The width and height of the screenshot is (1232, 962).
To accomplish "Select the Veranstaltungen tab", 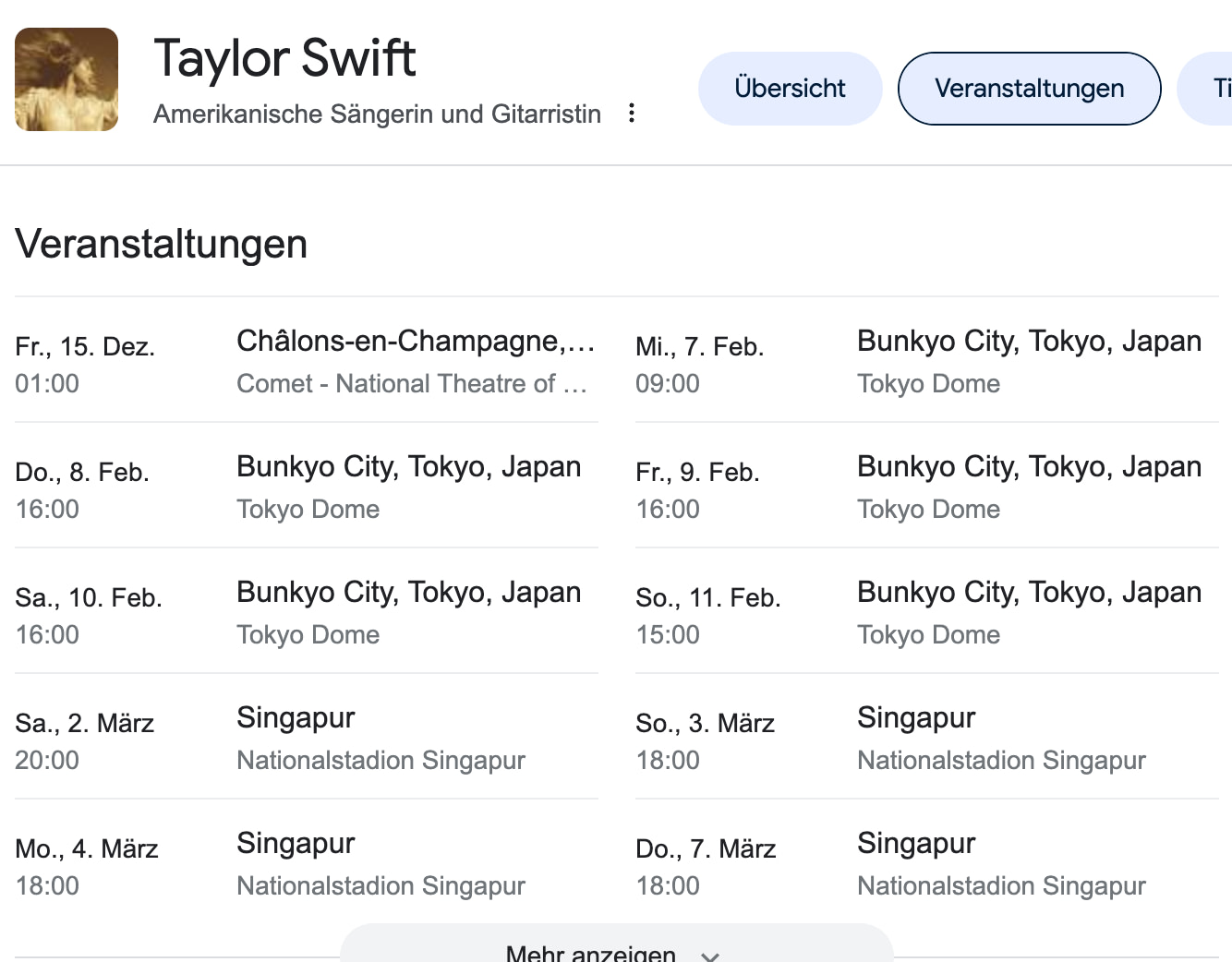I will tap(1029, 88).
